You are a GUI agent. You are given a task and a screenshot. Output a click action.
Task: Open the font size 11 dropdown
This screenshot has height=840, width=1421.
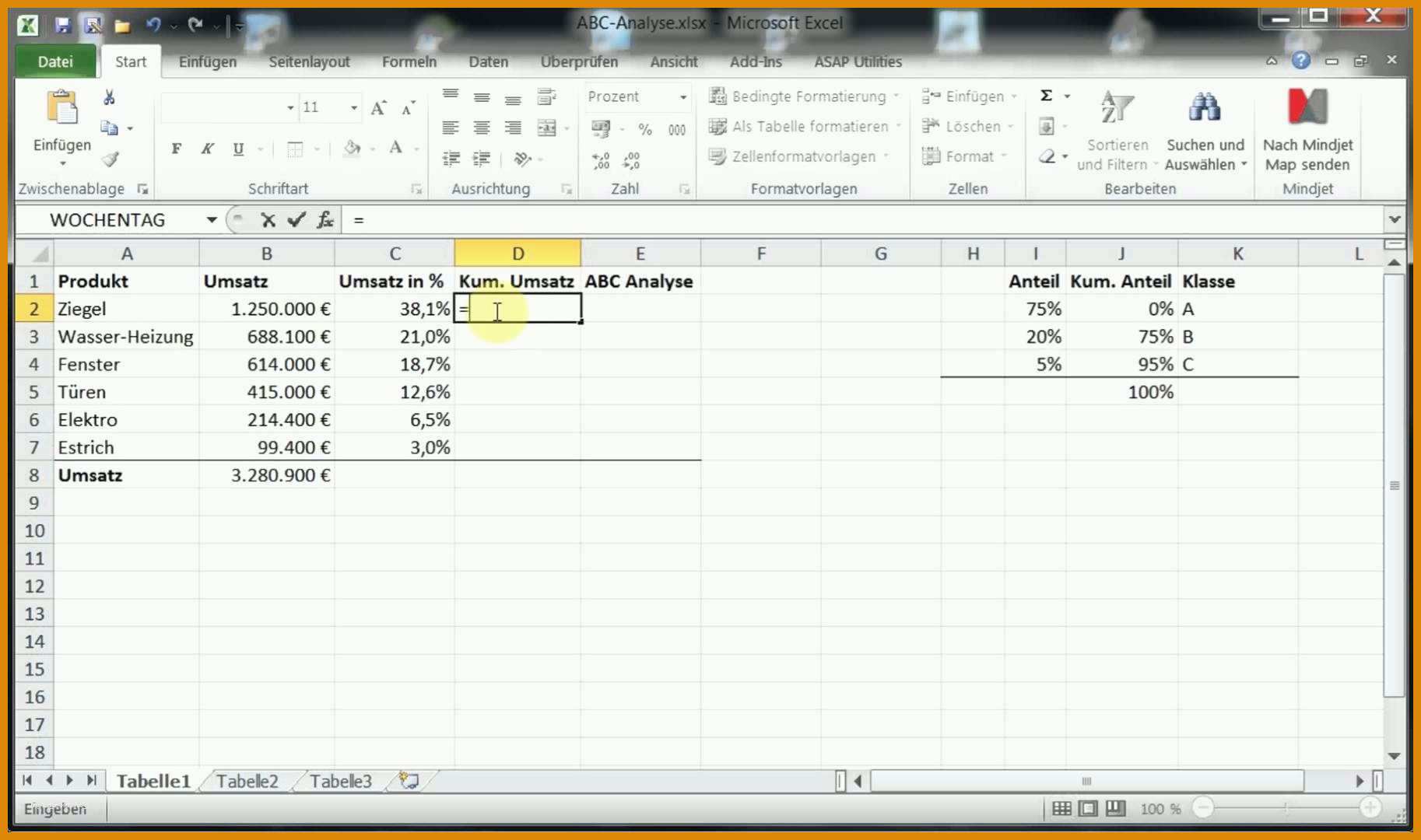(354, 107)
